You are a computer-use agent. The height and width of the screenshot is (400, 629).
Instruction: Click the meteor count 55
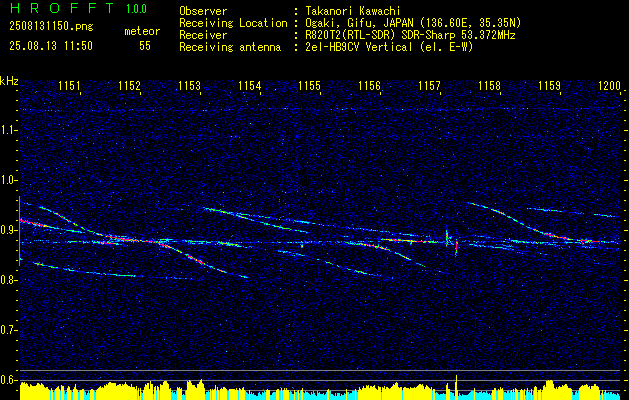145,46
